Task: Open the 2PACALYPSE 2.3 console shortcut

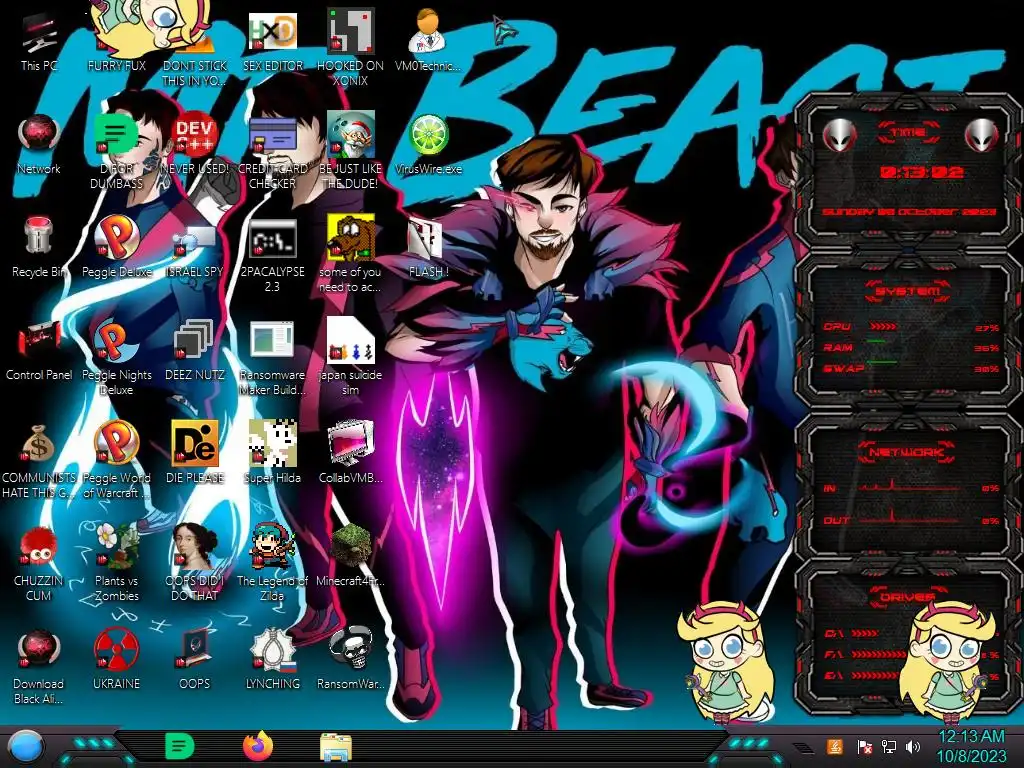Action: [x=272, y=257]
